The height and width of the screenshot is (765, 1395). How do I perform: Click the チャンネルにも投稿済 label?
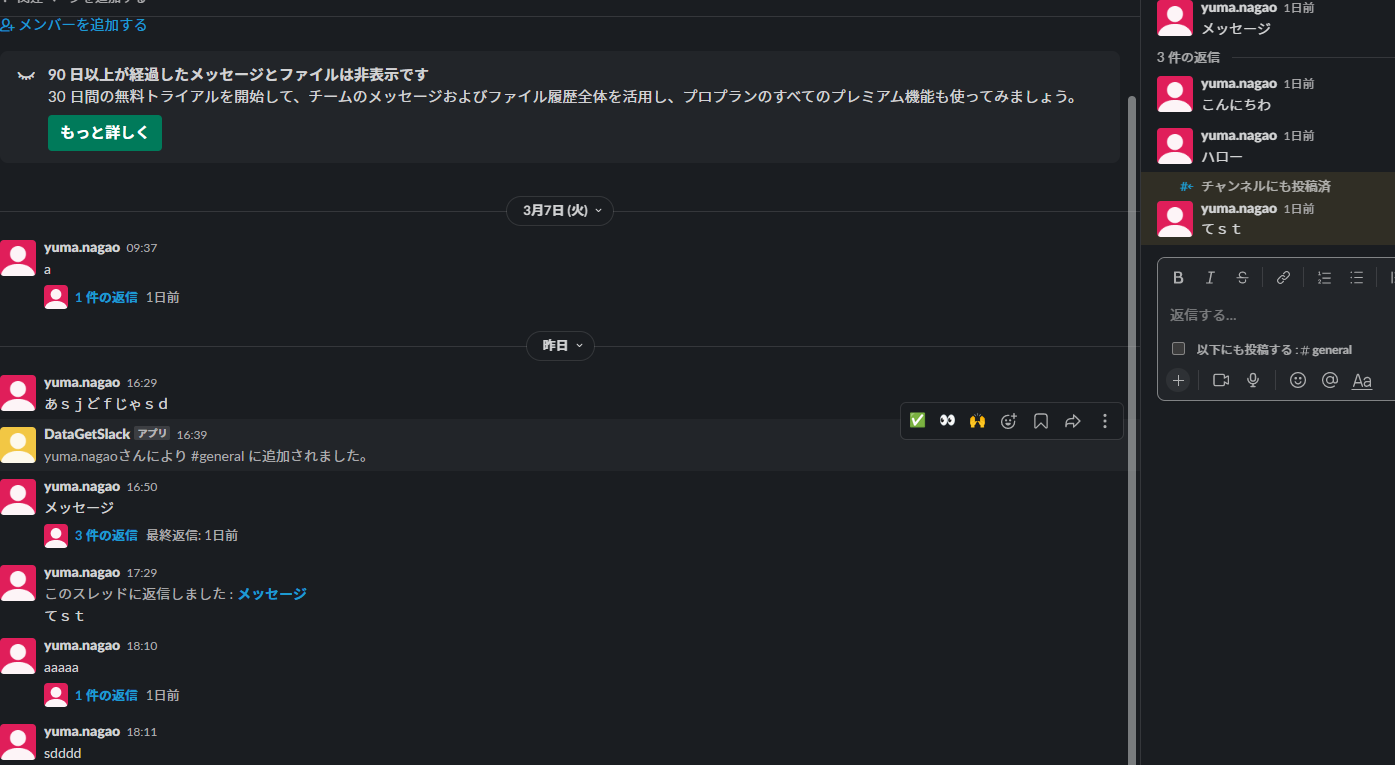pyautogui.click(x=1265, y=186)
